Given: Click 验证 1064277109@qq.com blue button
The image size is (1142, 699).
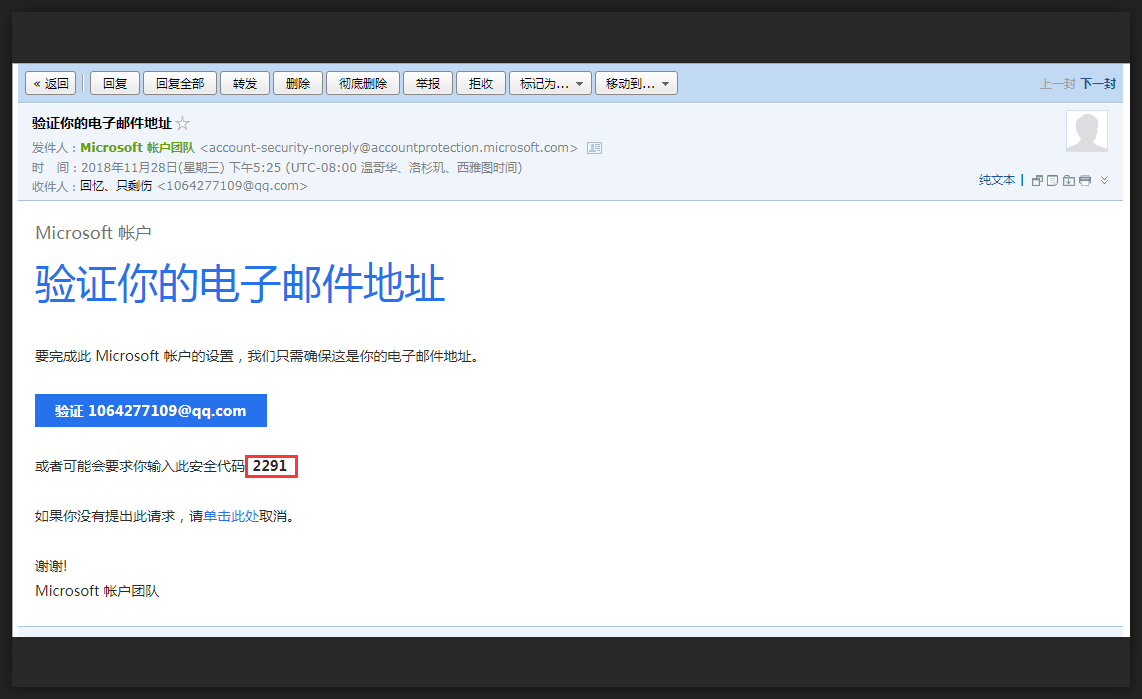Looking at the screenshot, I should (151, 411).
